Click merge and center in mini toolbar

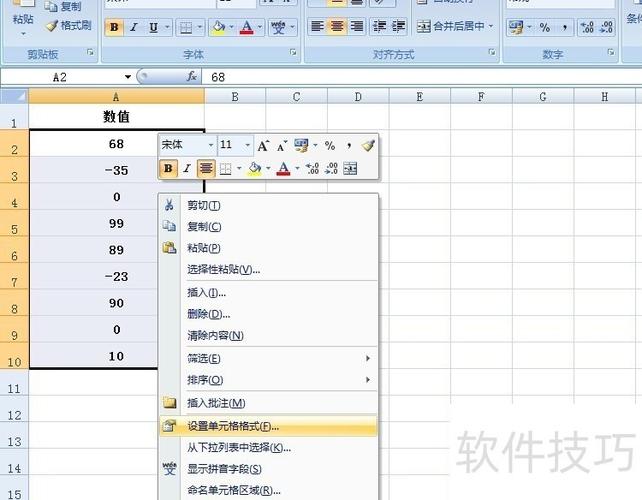click(350, 168)
